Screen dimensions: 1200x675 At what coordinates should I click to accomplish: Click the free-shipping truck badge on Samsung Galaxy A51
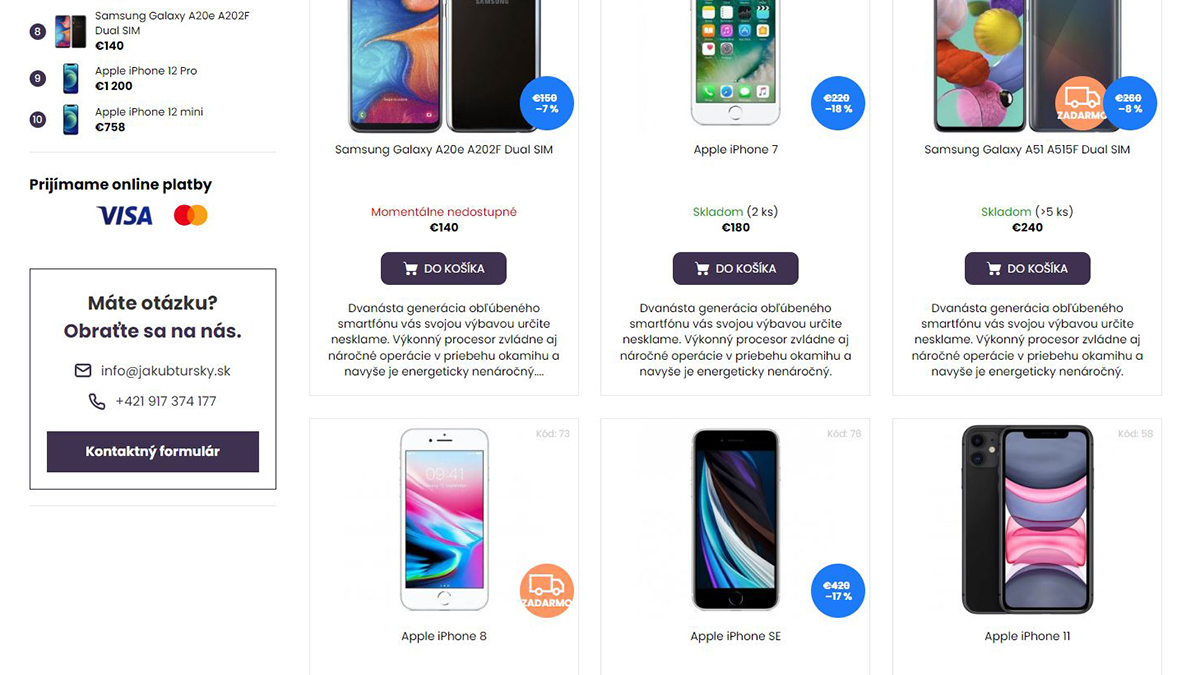[x=1082, y=103]
